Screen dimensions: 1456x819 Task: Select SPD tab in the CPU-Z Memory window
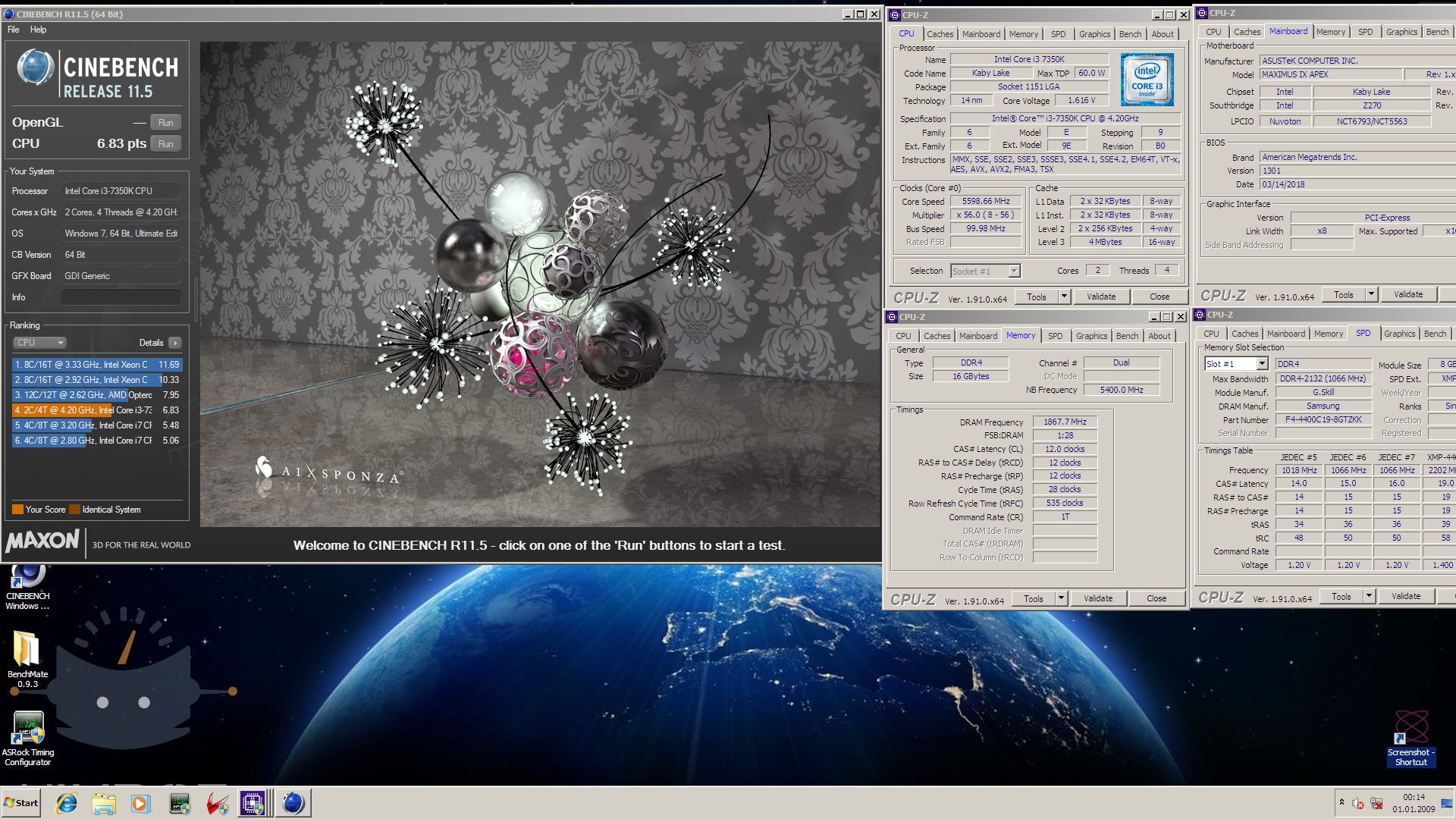tap(1055, 336)
